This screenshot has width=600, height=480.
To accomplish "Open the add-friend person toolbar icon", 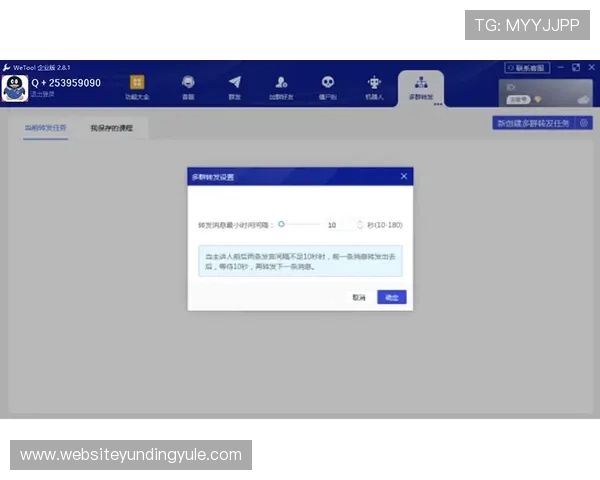I will pos(281,82).
